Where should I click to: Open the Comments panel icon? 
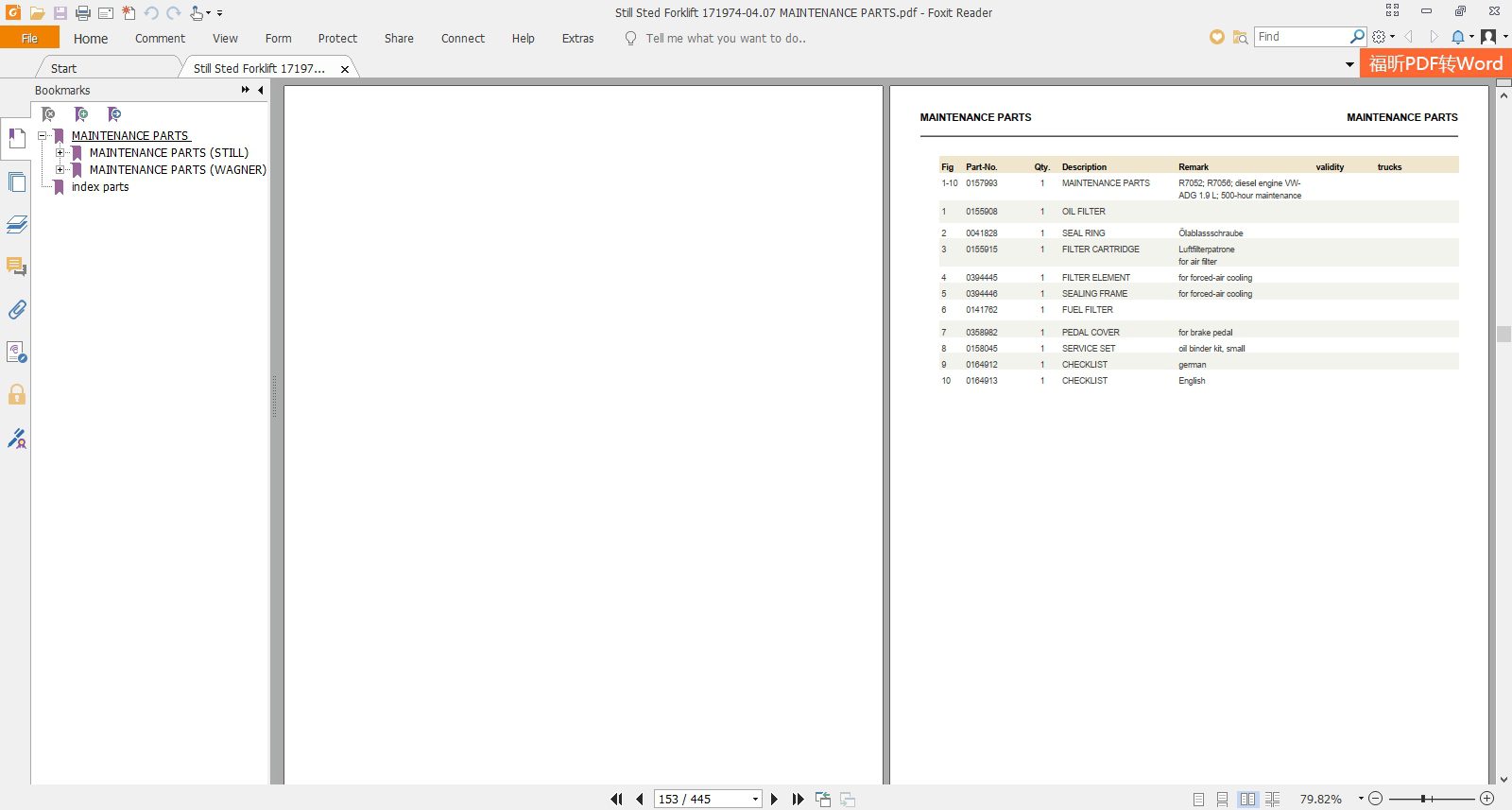[16, 267]
